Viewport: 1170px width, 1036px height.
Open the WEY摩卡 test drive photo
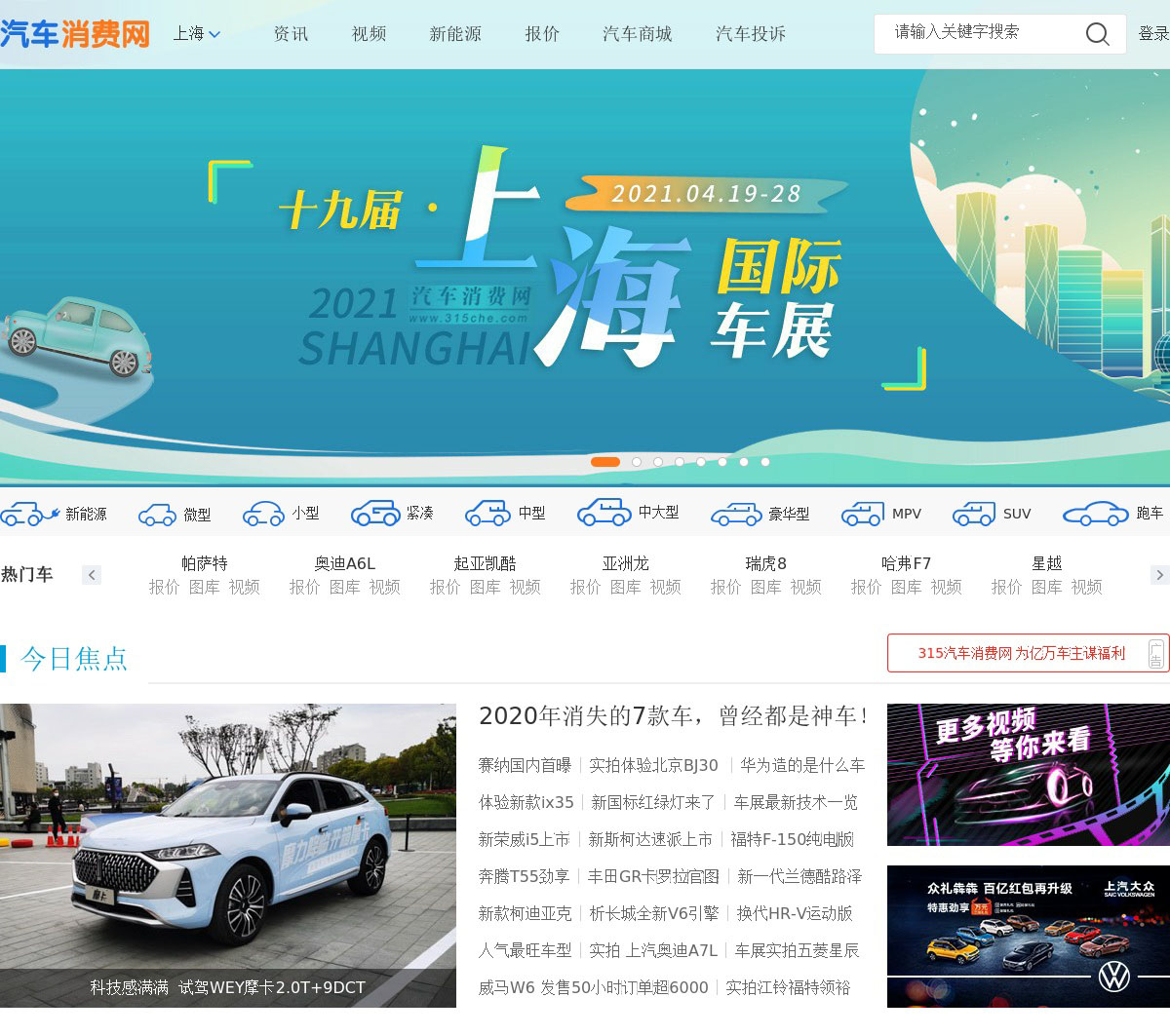(228, 856)
